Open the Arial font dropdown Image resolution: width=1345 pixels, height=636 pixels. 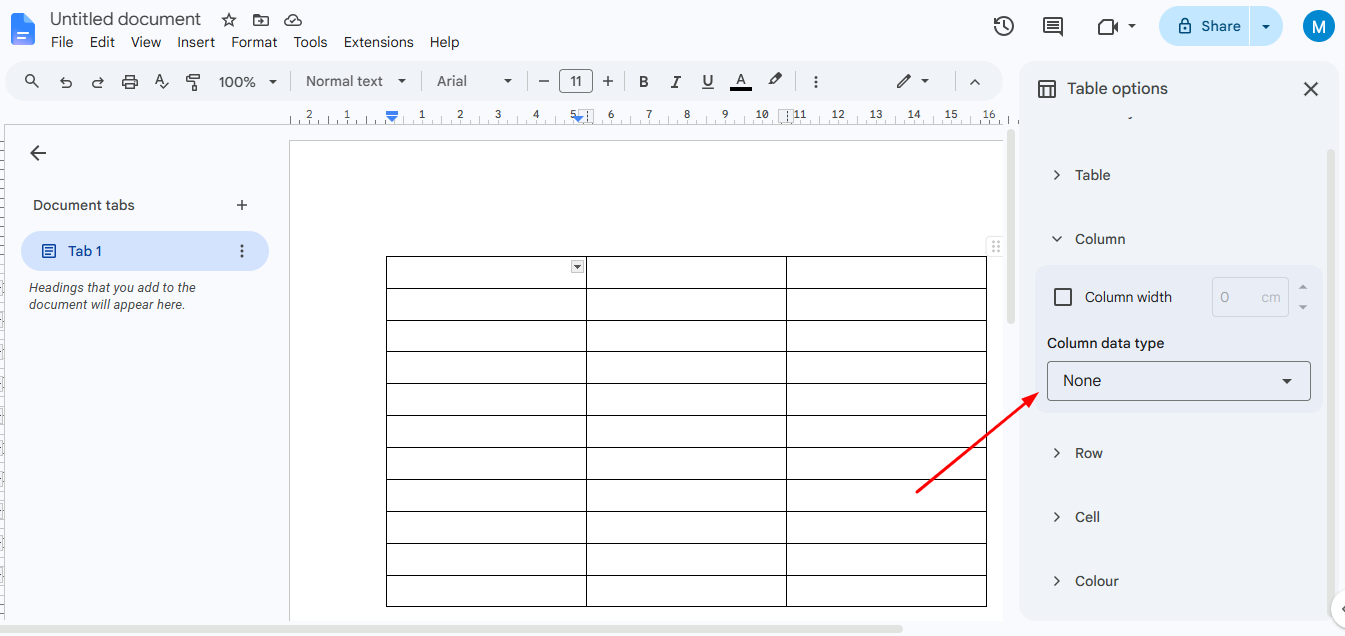pos(474,82)
